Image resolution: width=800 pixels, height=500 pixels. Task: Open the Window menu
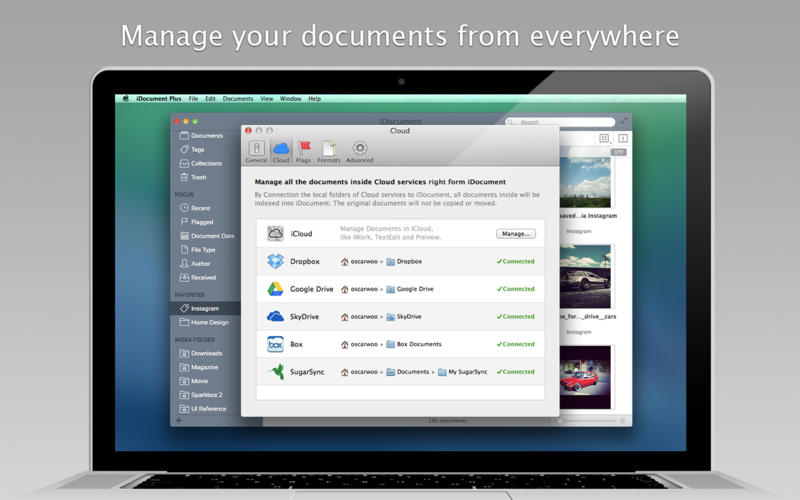click(x=290, y=98)
